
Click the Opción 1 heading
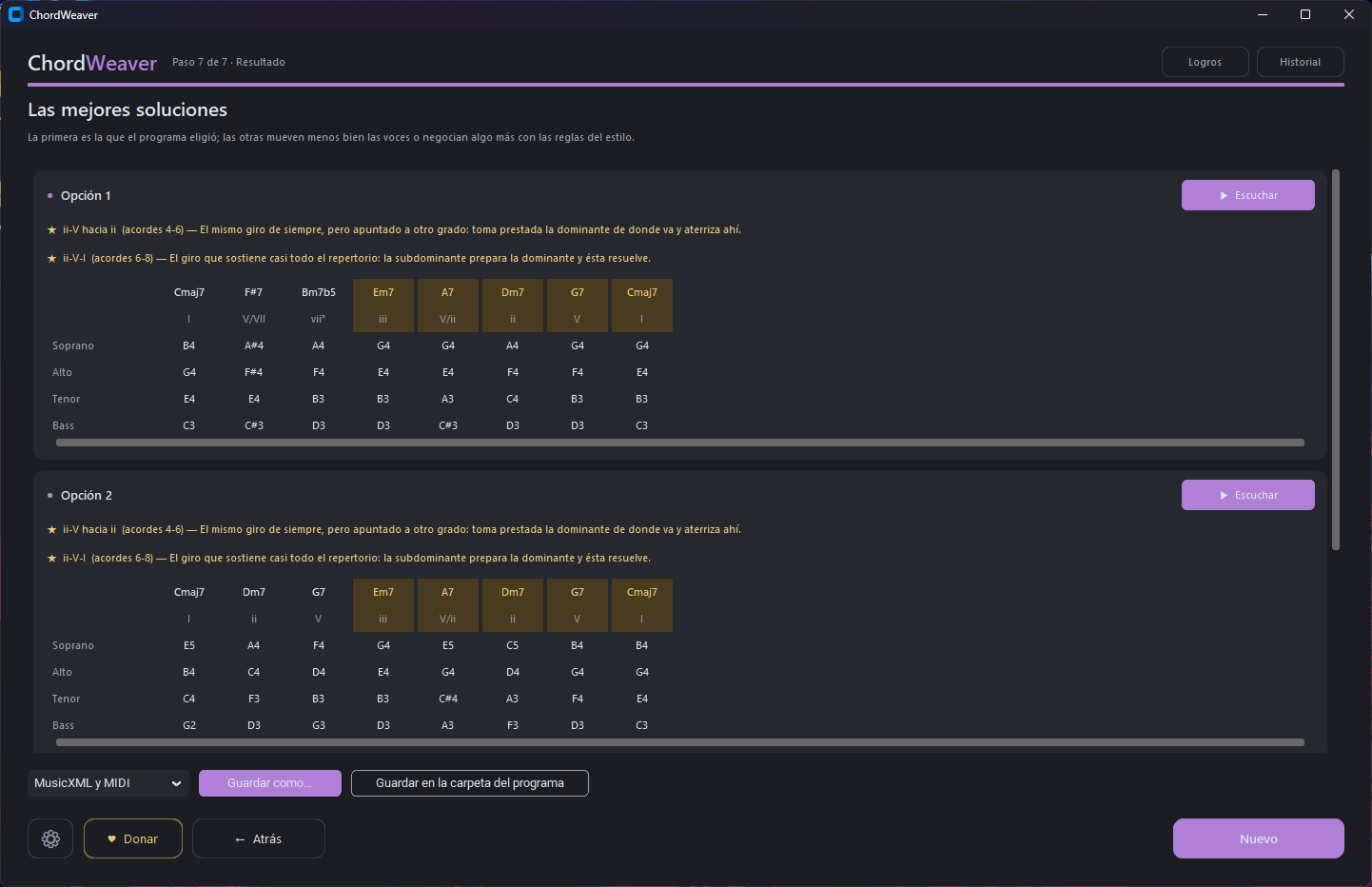tap(86, 195)
